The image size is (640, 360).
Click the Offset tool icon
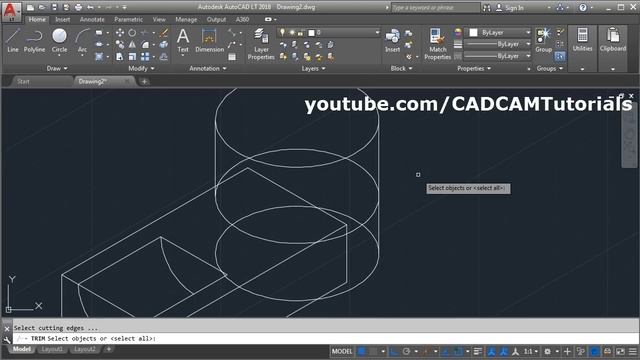click(x=164, y=57)
